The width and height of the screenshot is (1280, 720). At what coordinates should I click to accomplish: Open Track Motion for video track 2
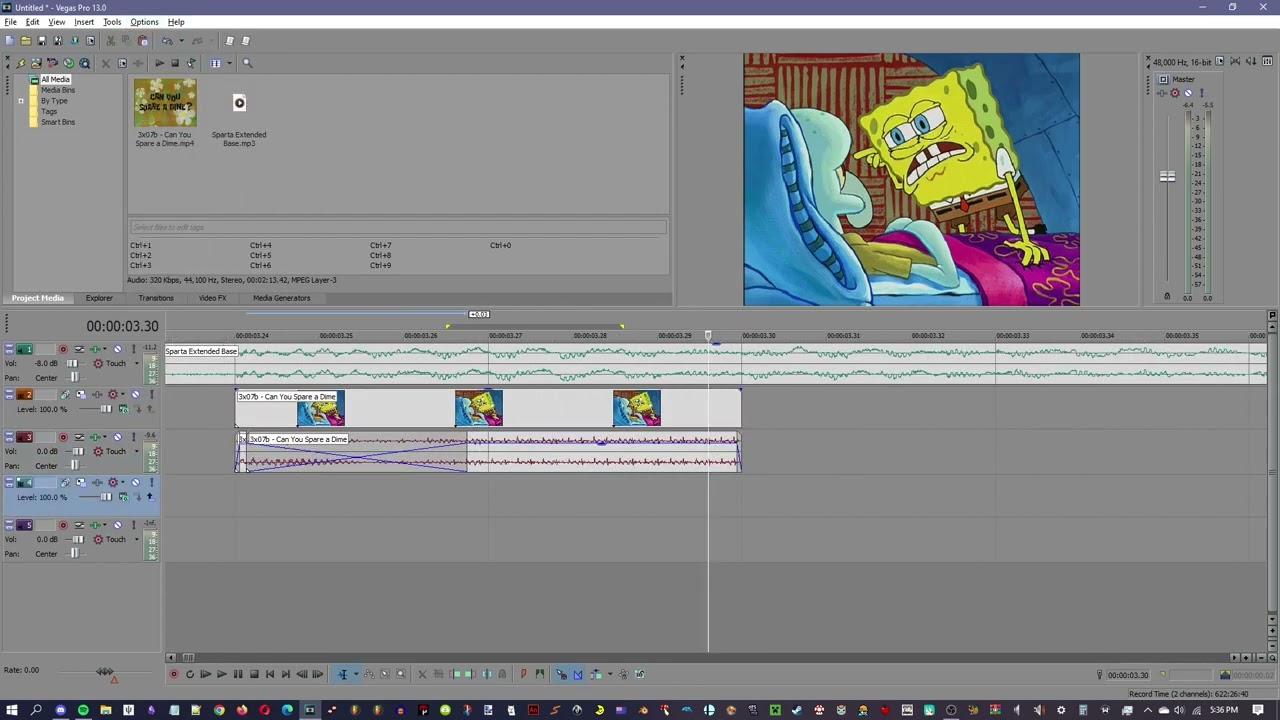point(65,395)
